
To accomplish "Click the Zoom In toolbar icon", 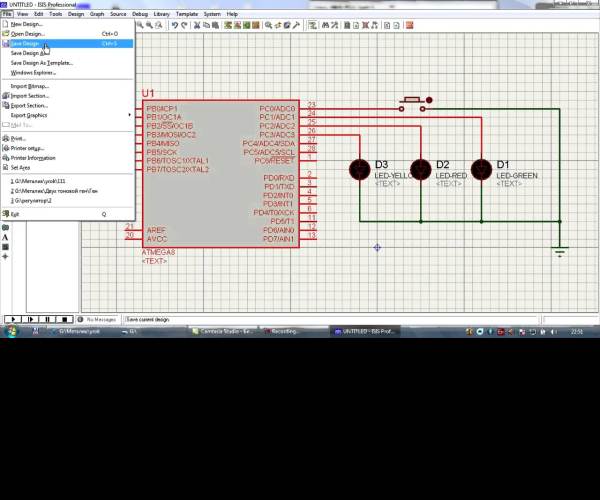I will [140, 25].
